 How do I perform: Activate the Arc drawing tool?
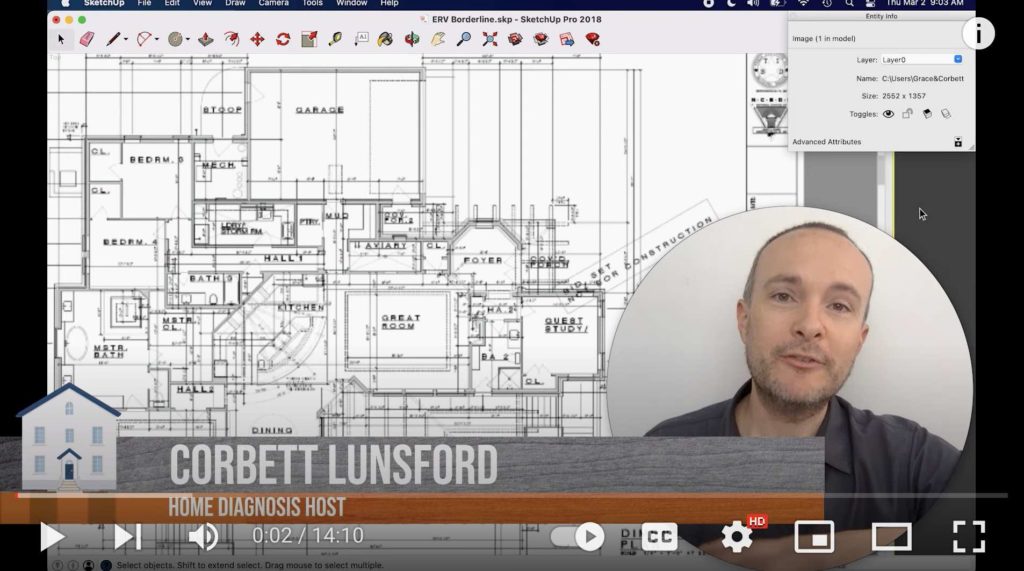click(144, 39)
